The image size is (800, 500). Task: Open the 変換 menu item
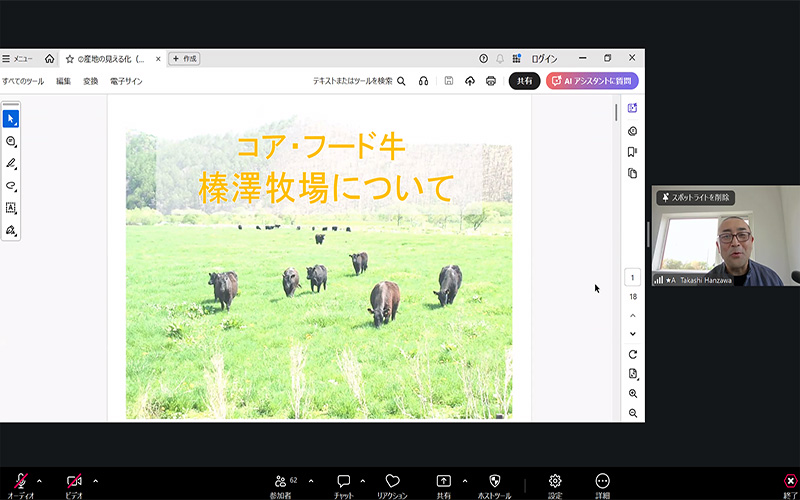point(91,81)
